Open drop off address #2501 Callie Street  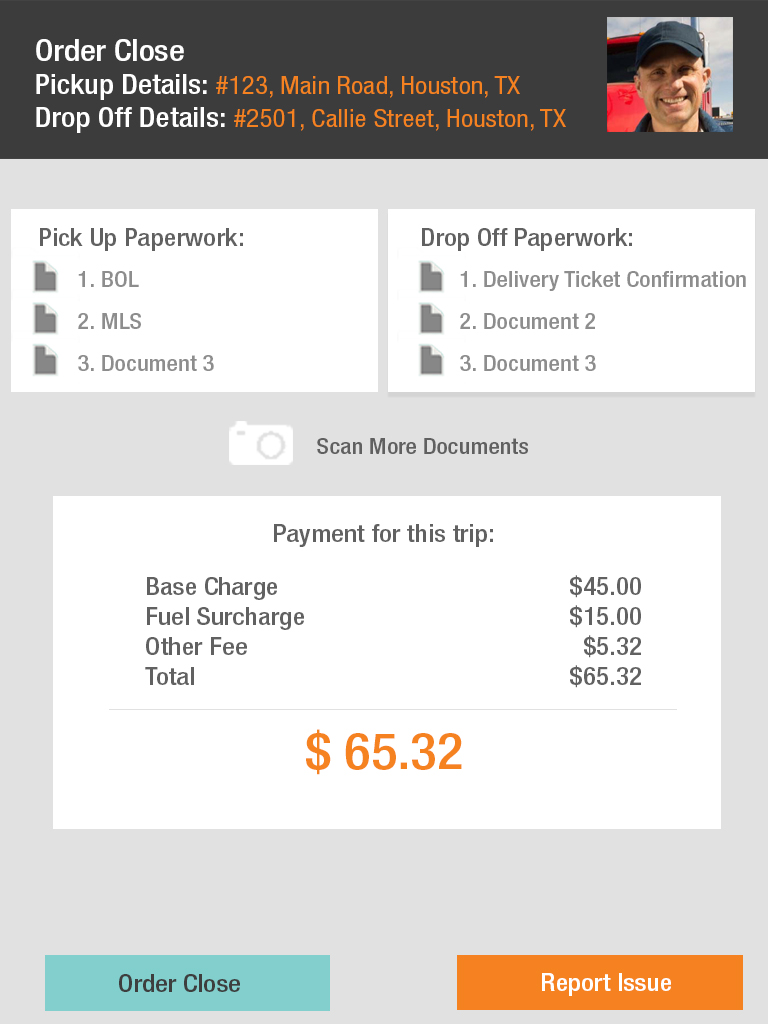(400, 119)
